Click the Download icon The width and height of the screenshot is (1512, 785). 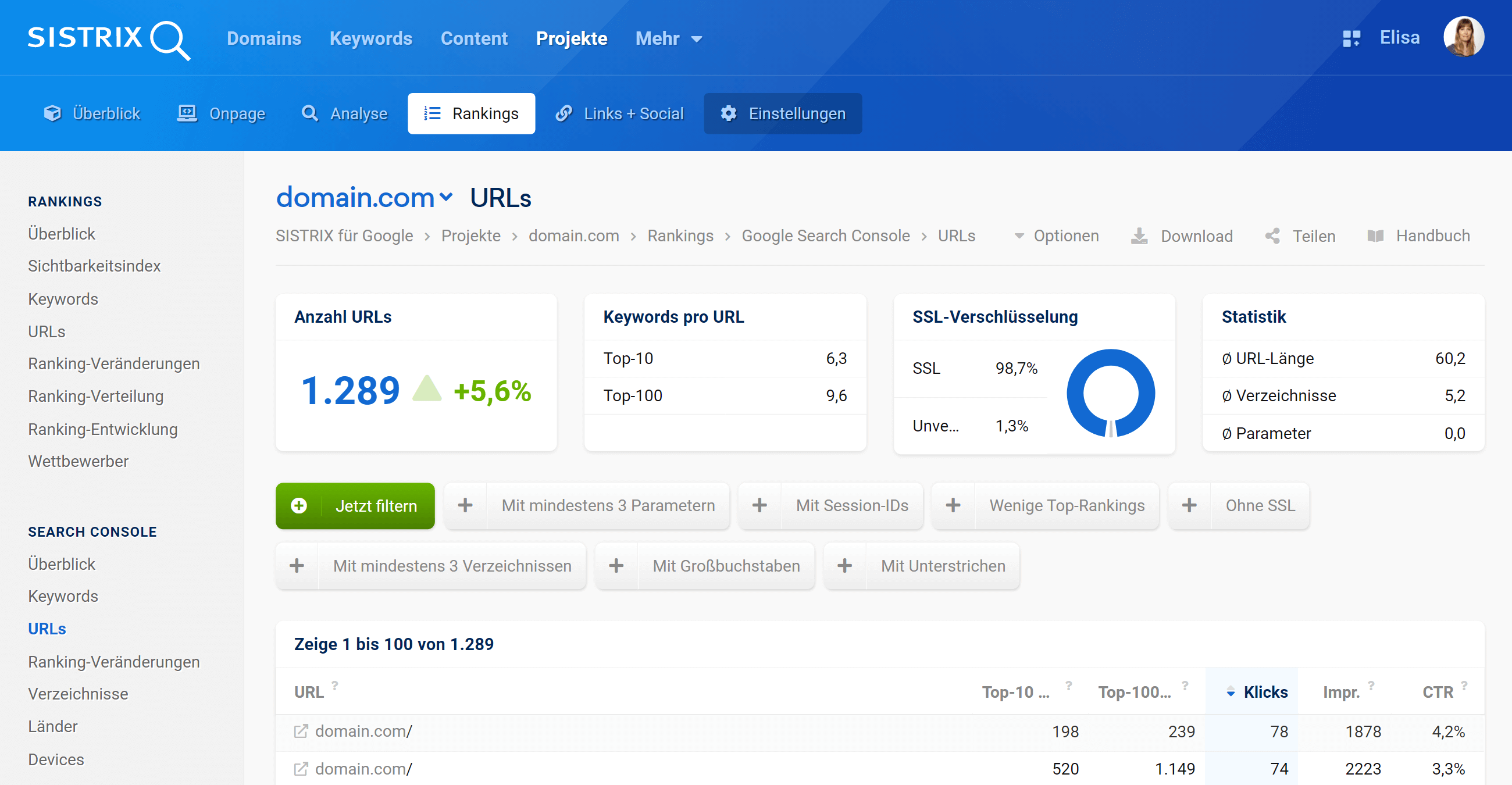coord(1139,236)
